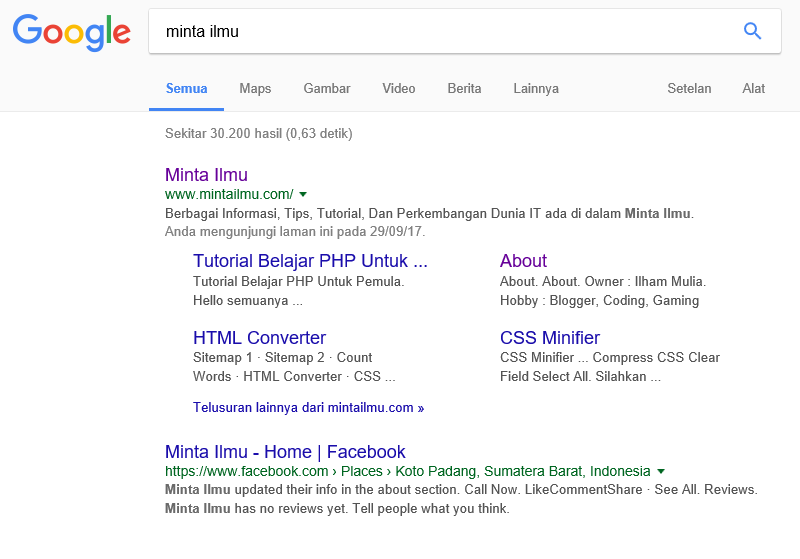Click the Google logo
This screenshot has height=559, width=800.
(x=72, y=32)
